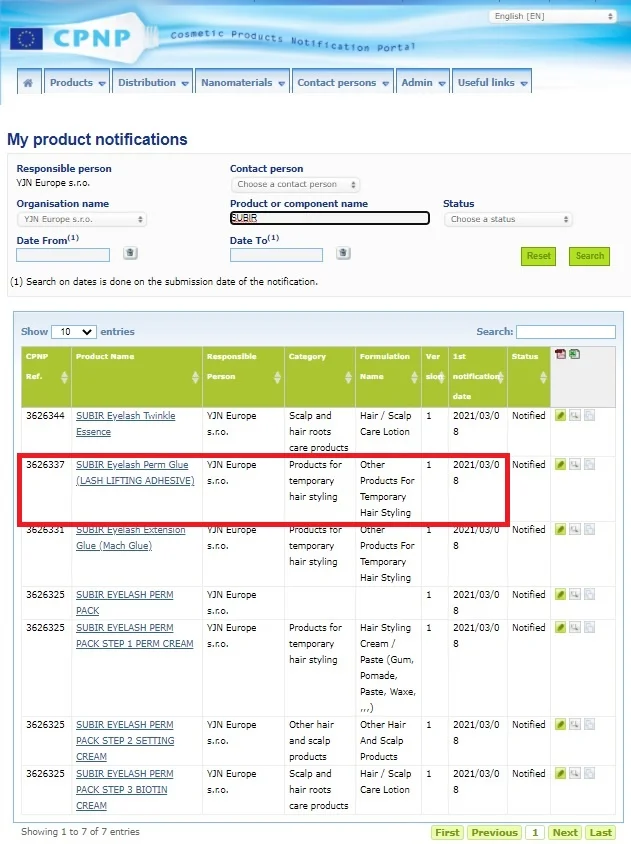Screen dimensions: 631x844
Task: View details of STEP 1 PERM CREAM
Action: [x=575, y=628]
